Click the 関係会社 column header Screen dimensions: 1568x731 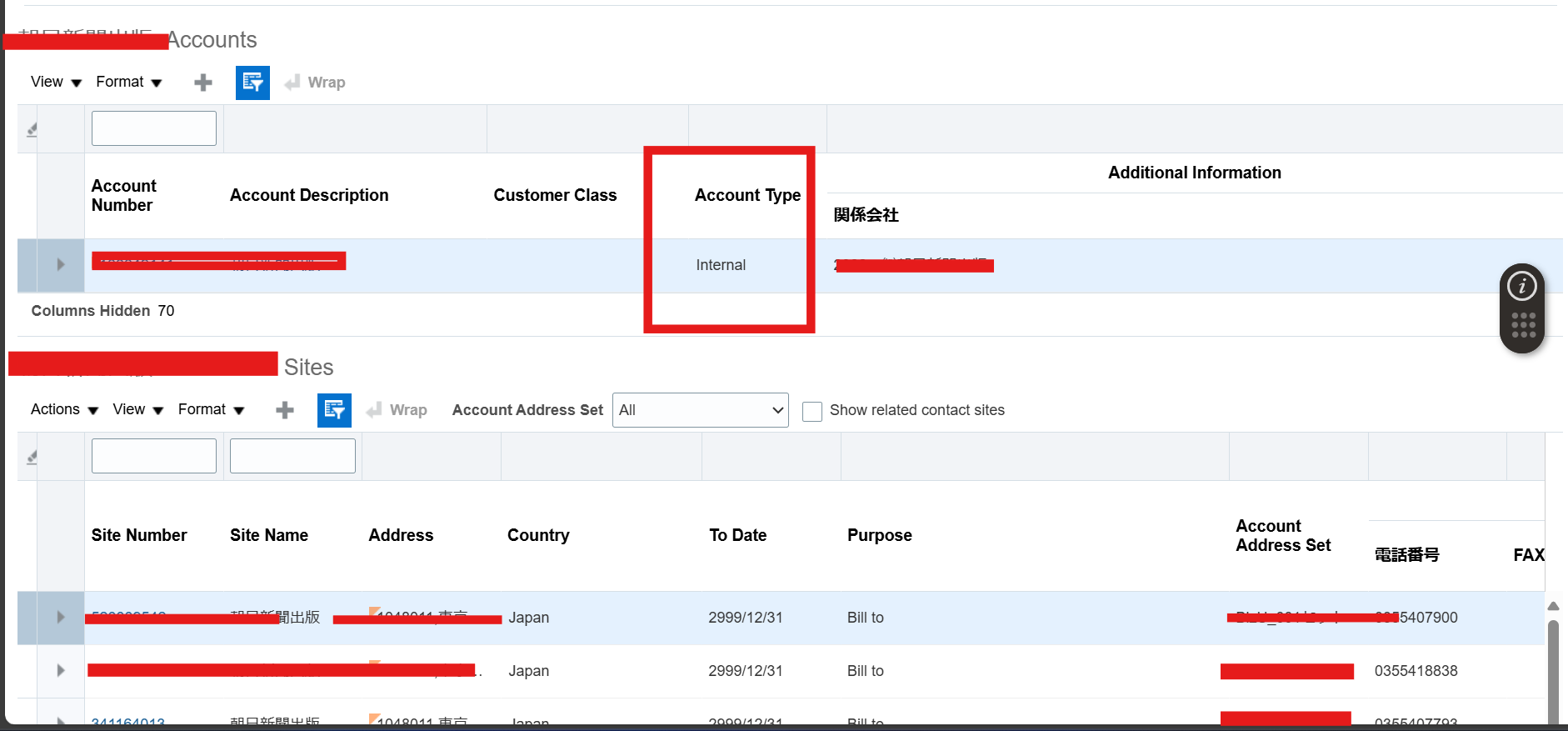pyautogui.click(x=866, y=215)
